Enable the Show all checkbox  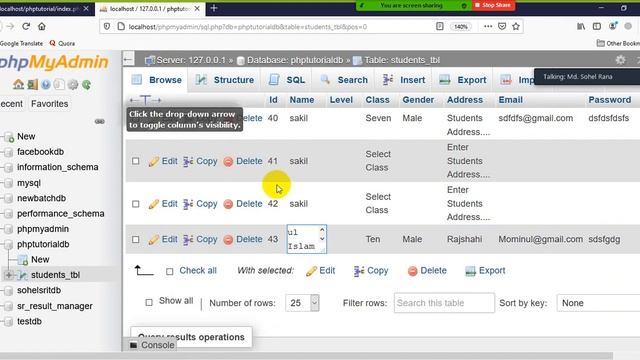pos(149,302)
